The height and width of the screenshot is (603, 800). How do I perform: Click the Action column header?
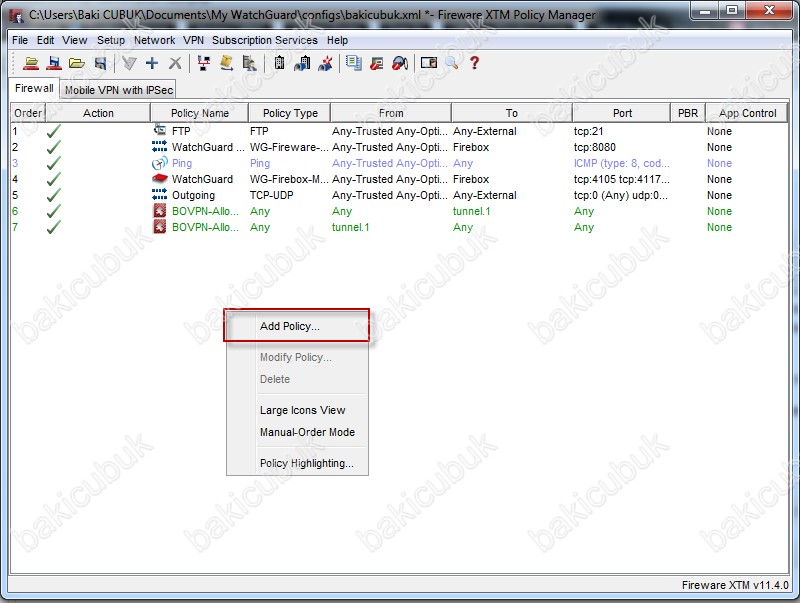(x=98, y=113)
